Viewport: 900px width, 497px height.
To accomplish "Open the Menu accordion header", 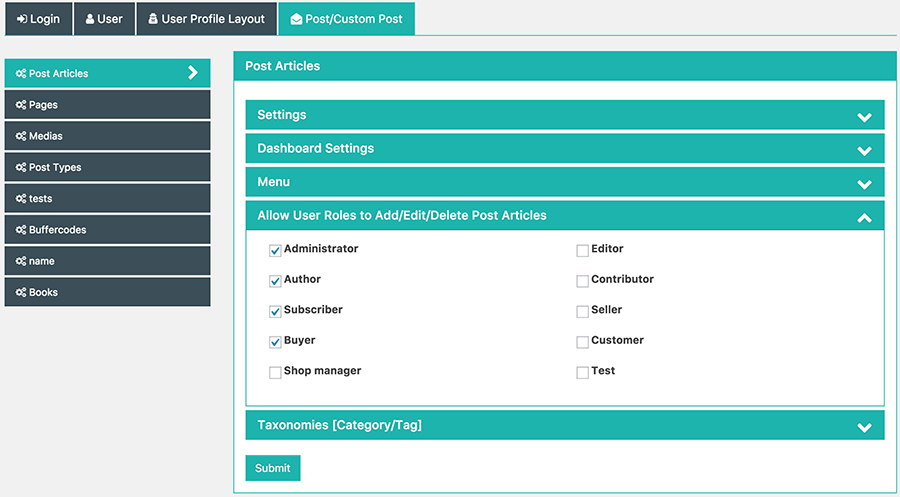I will [x=565, y=182].
